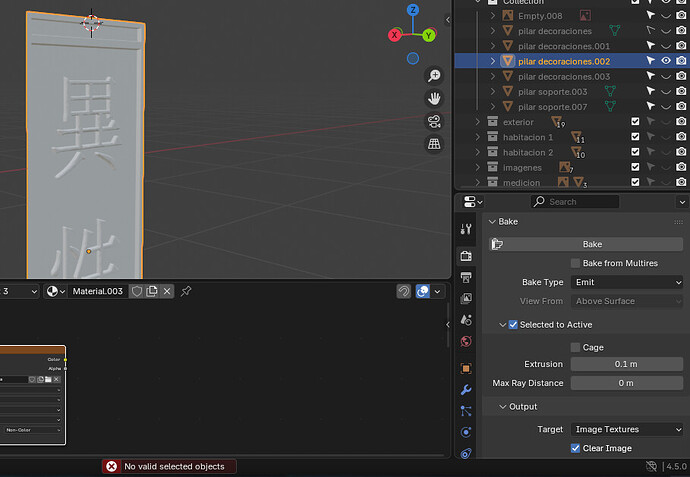Click the blue Z axis gizmo
This screenshot has height=477, width=690.
[x=413, y=10]
